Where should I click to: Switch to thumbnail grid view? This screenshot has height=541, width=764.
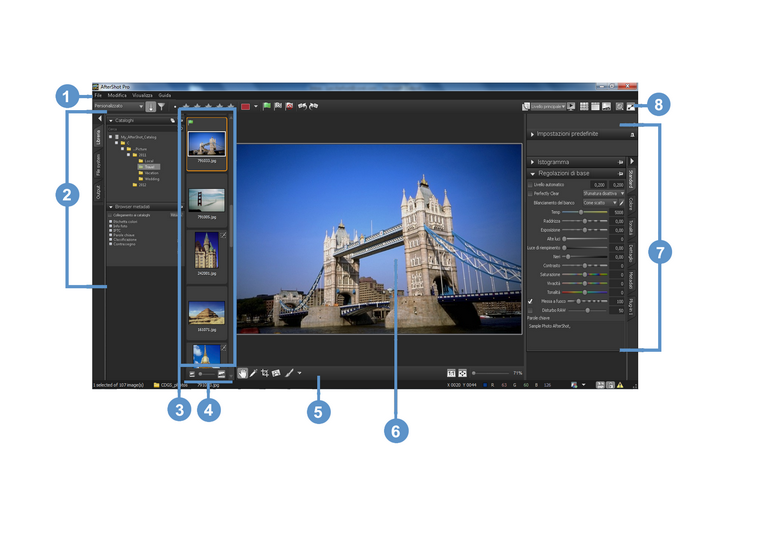click(x=584, y=106)
